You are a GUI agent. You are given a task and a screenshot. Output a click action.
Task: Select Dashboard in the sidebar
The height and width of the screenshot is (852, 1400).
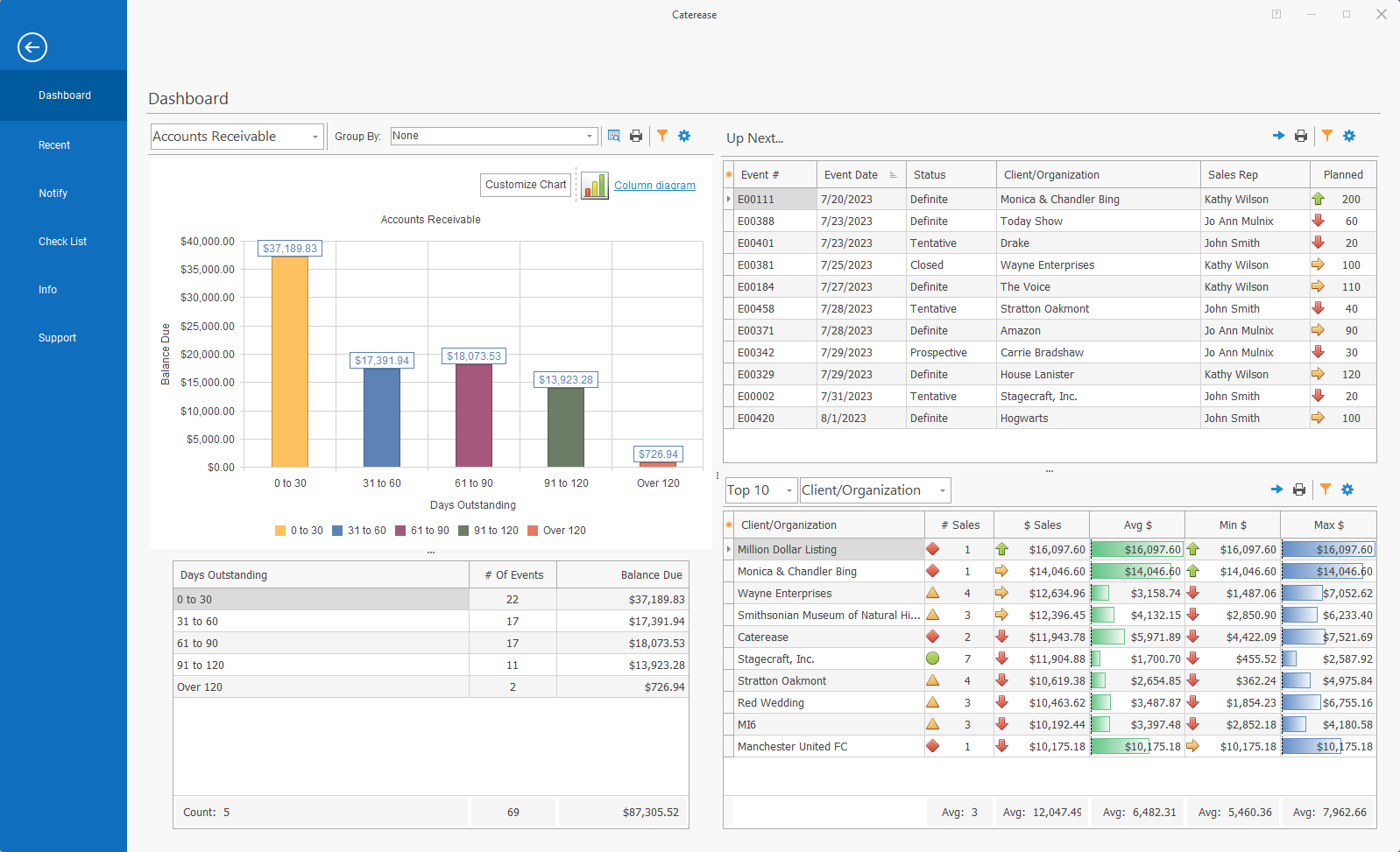click(64, 95)
